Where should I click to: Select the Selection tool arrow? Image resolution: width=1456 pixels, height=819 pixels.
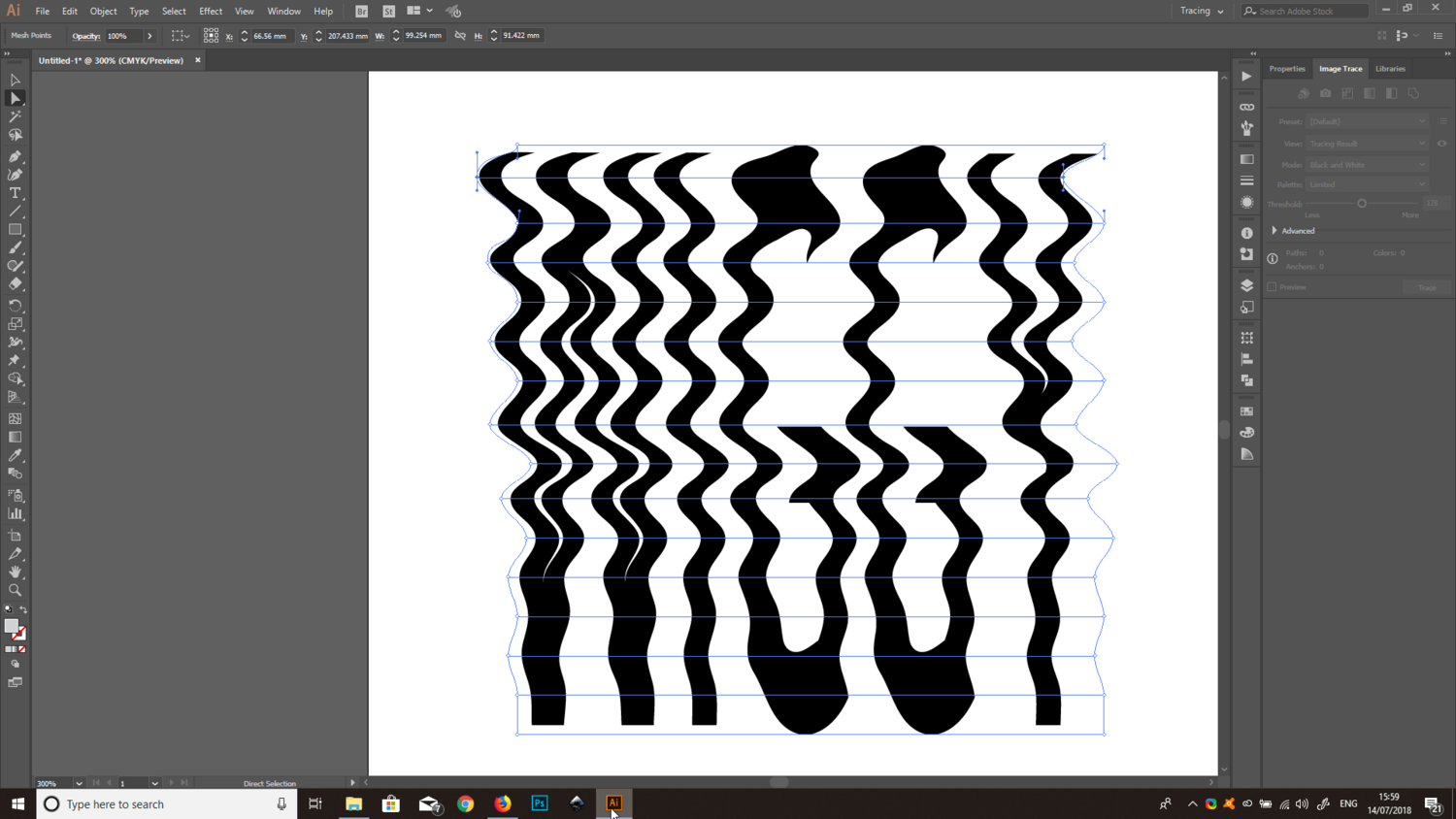[15, 80]
